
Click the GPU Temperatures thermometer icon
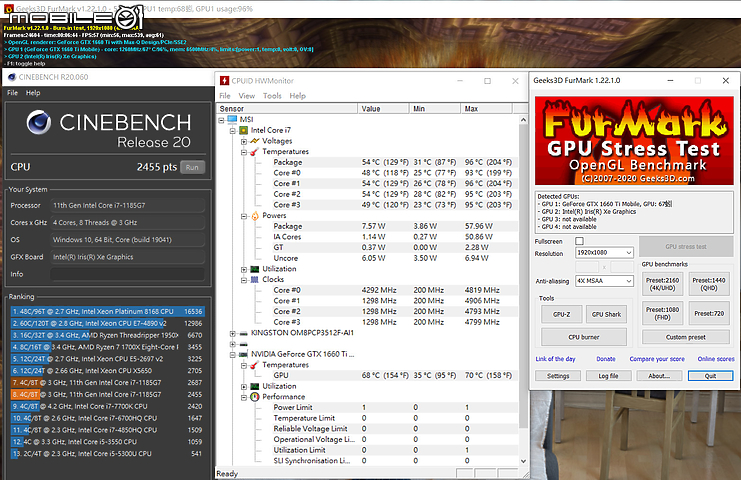click(x=255, y=365)
